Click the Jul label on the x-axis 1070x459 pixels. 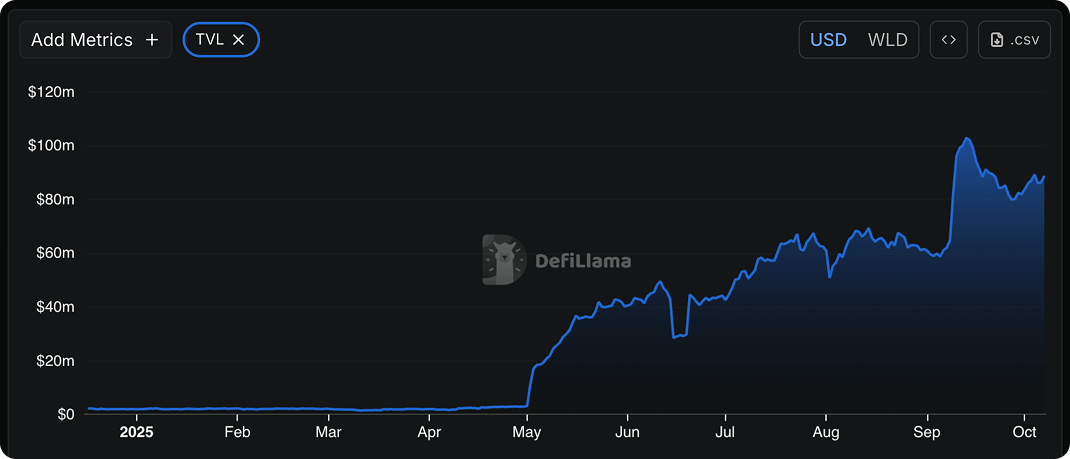(x=726, y=432)
